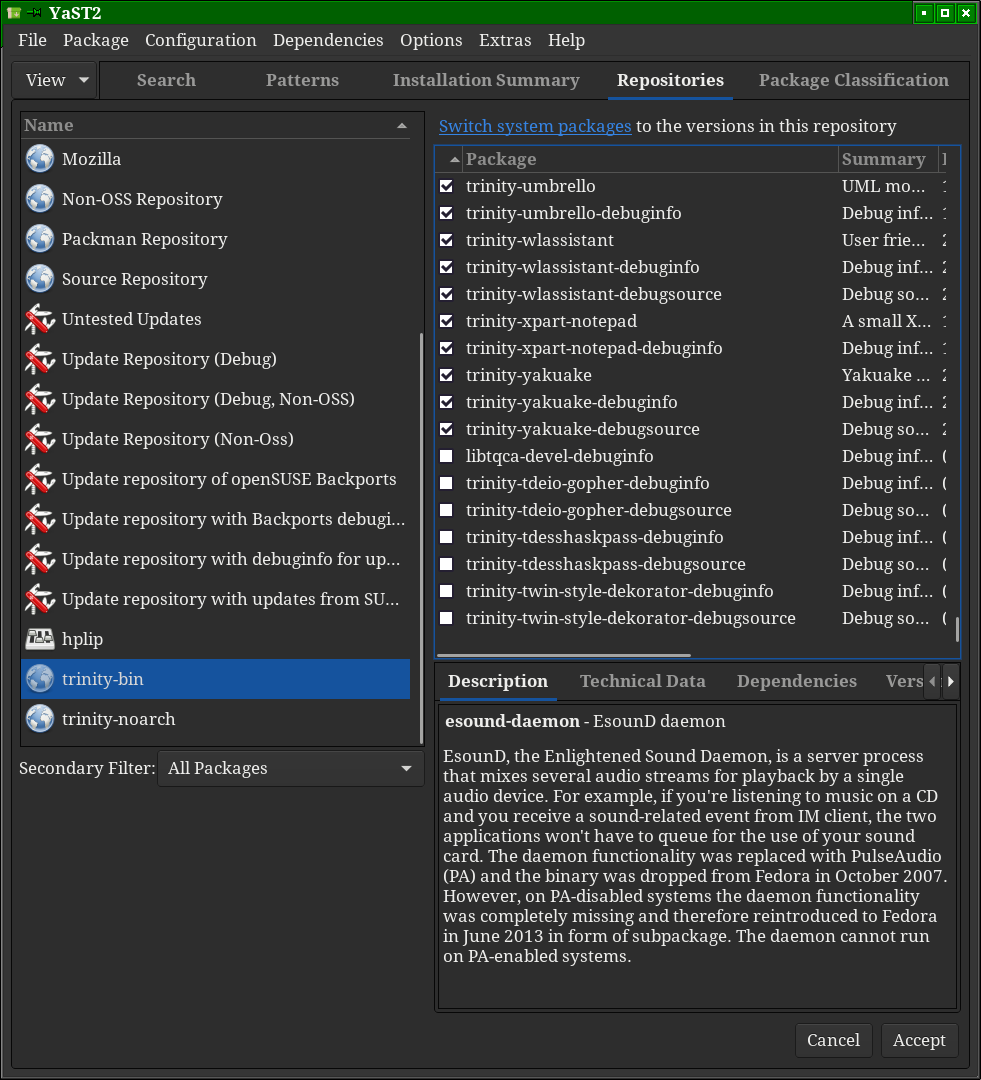Click Switch system packages link

click(535, 126)
